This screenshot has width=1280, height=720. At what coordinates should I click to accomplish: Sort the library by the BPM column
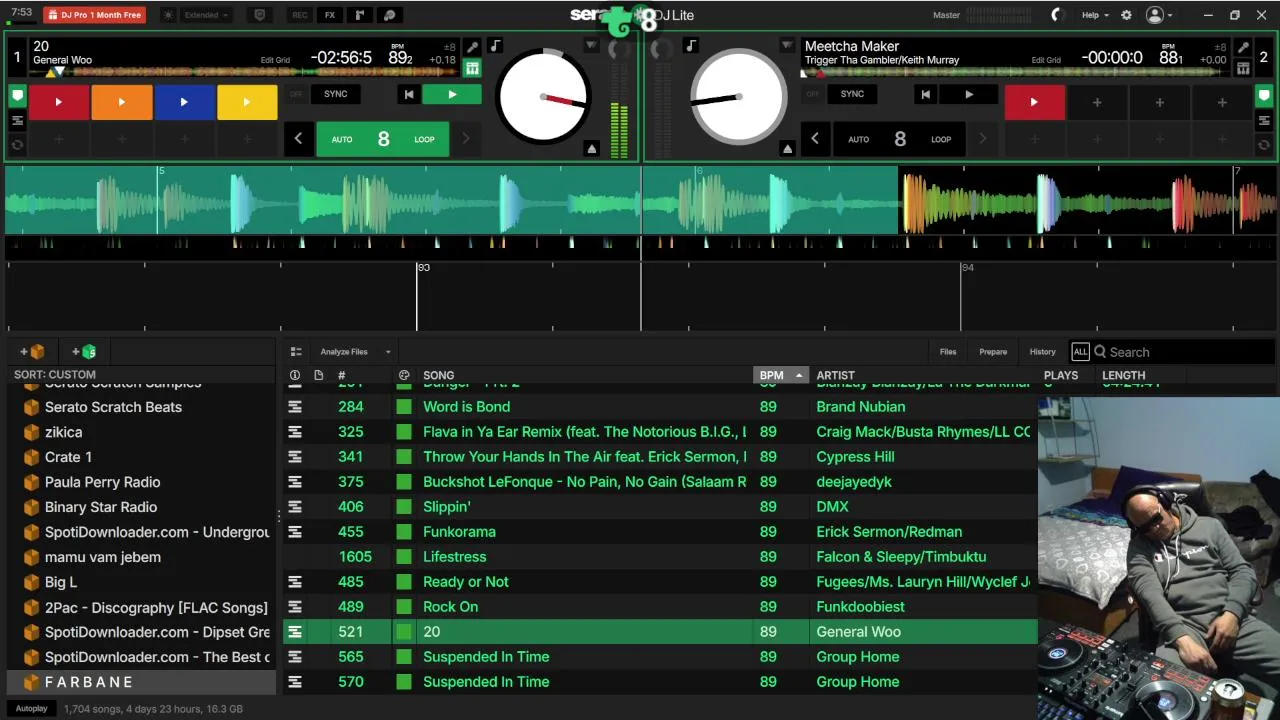click(780, 375)
